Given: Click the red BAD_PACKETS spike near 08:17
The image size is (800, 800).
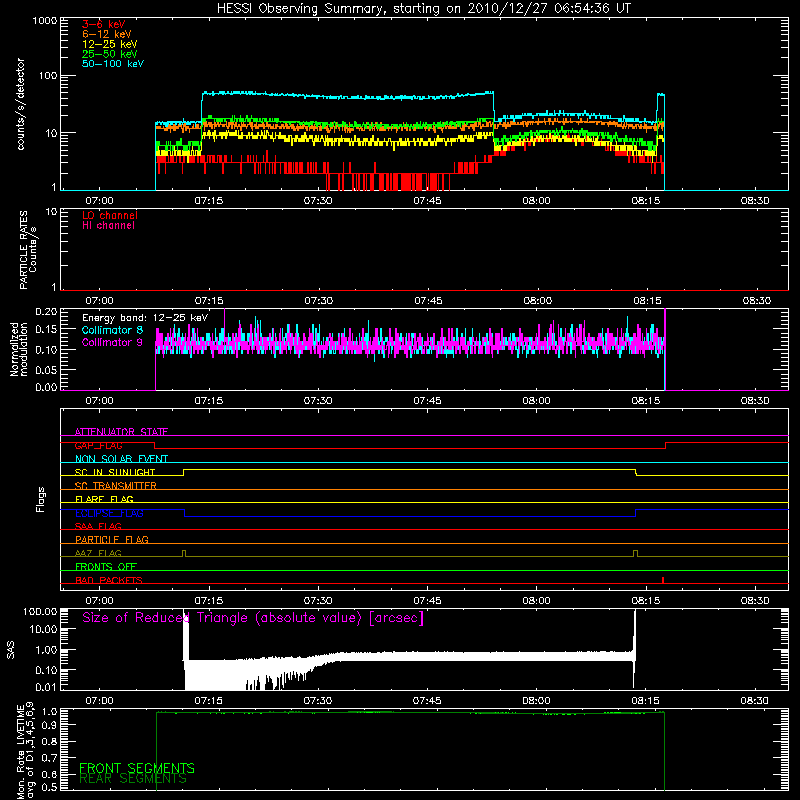Looking at the screenshot, I should tap(663, 580).
